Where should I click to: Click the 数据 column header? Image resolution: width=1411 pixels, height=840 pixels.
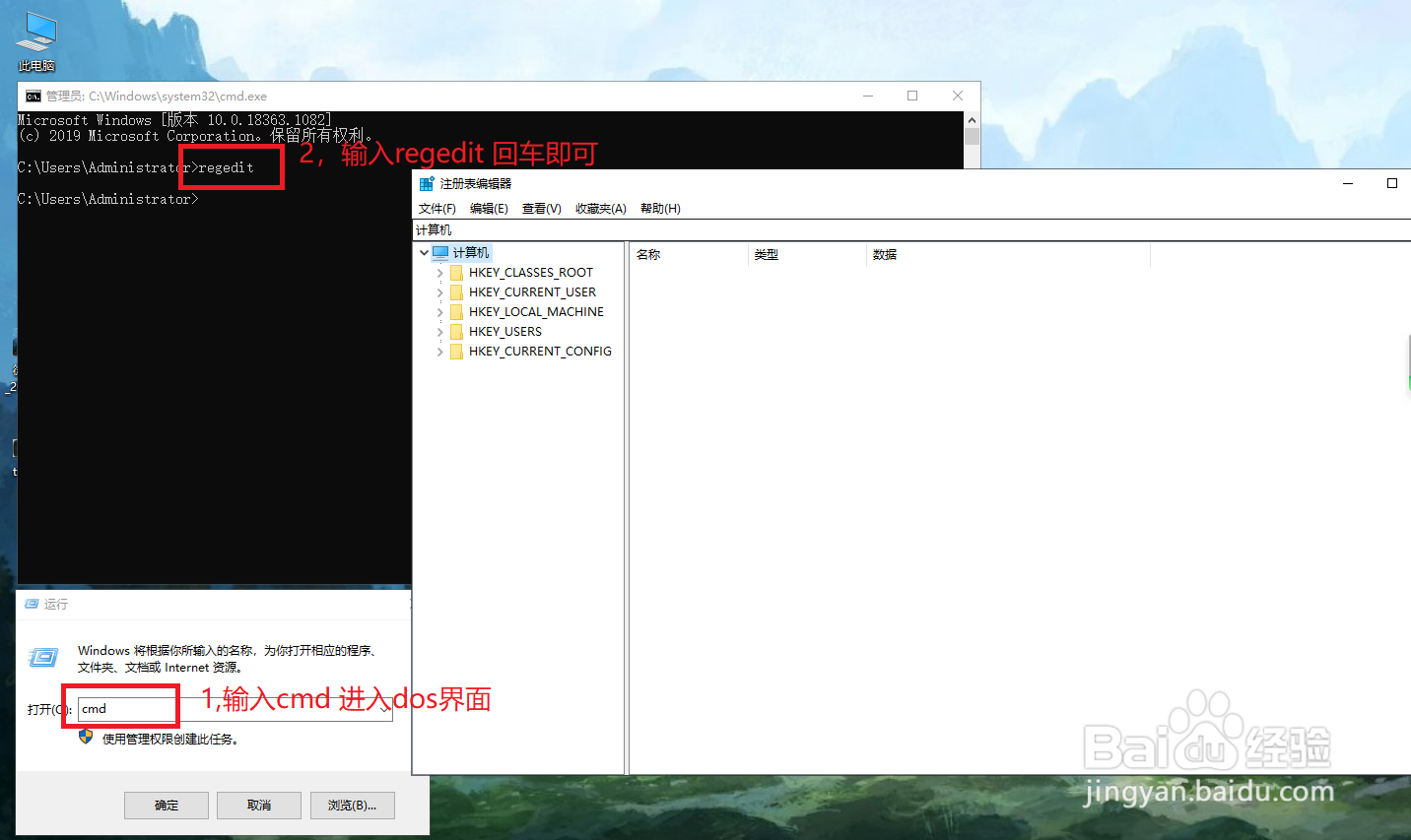point(1008,255)
